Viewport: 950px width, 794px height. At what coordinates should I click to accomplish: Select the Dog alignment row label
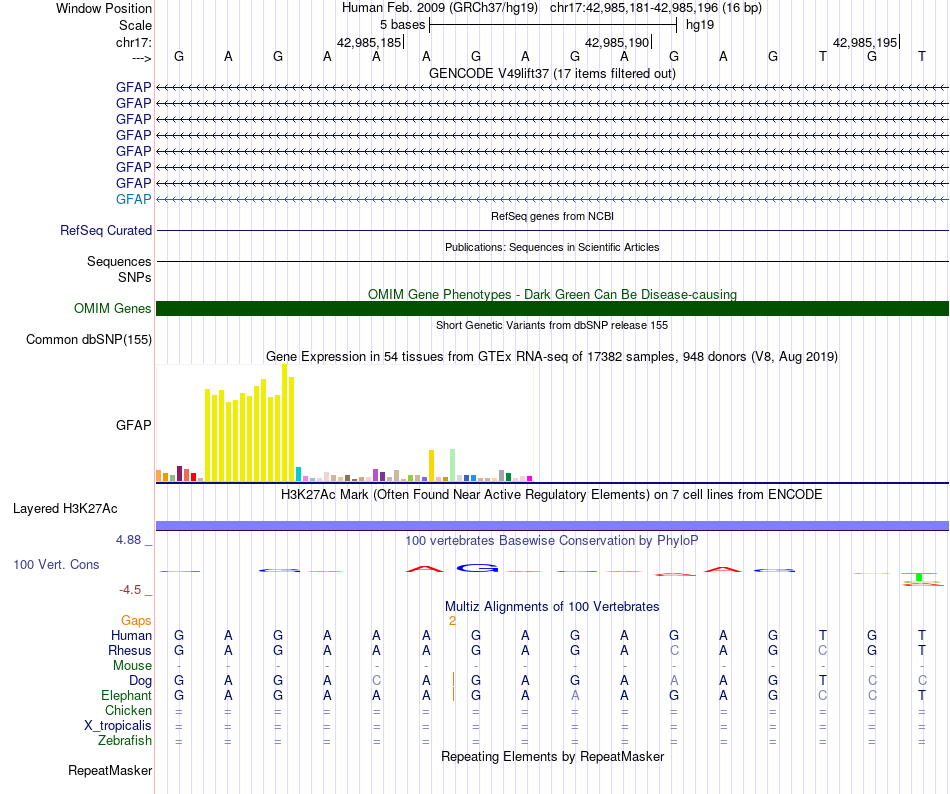coord(140,681)
